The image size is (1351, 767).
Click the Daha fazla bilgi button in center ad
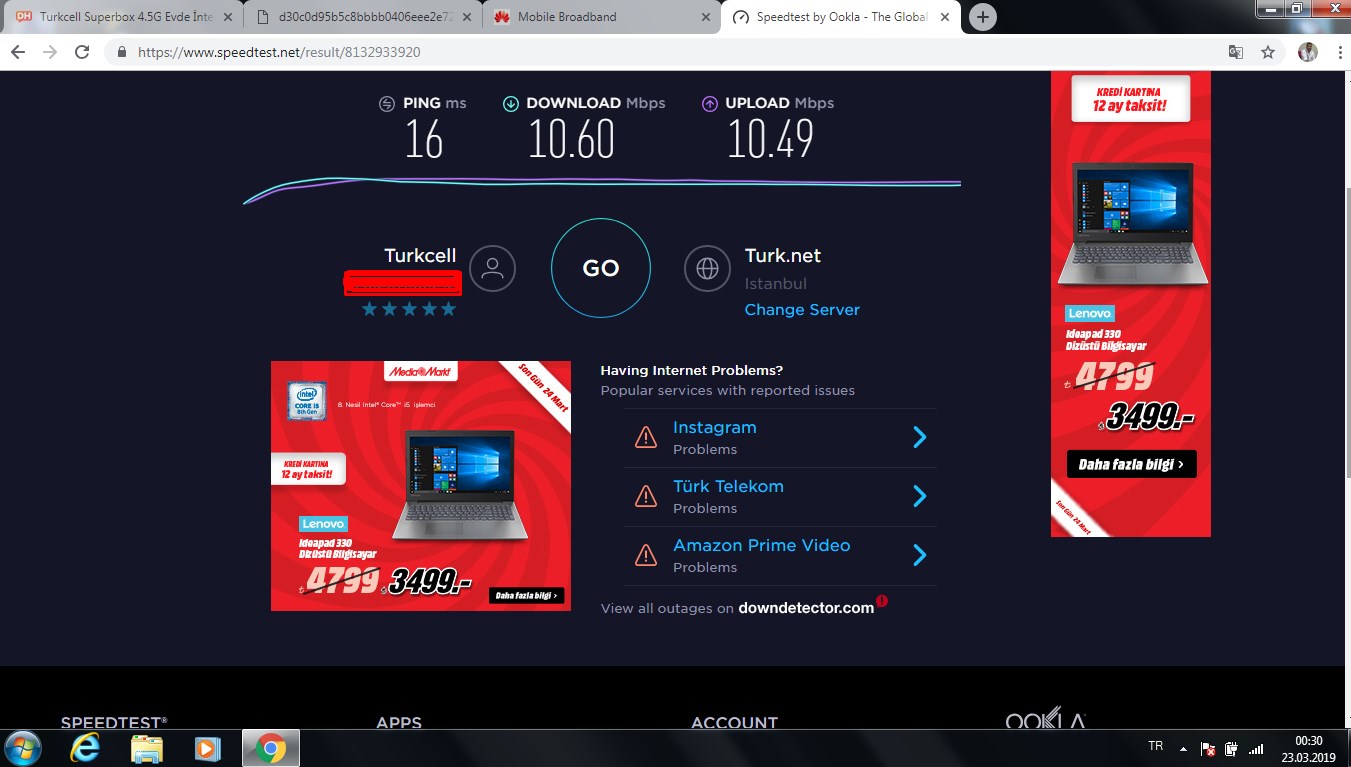[x=526, y=596]
